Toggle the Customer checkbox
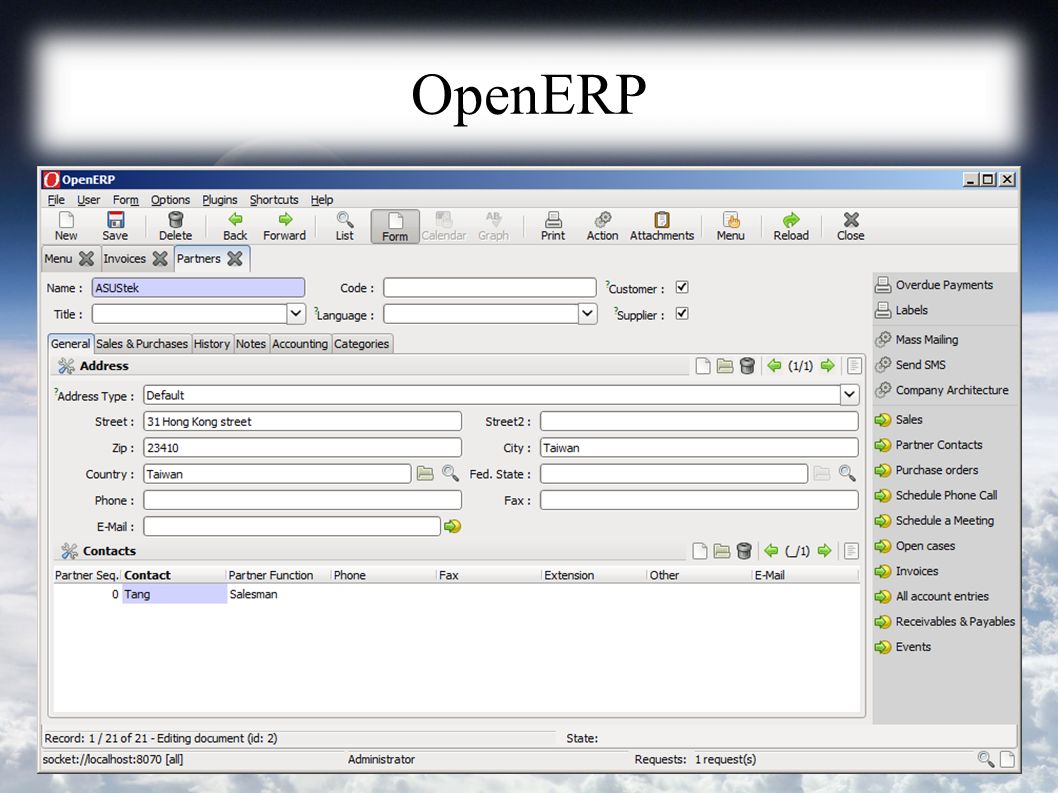 (x=682, y=288)
